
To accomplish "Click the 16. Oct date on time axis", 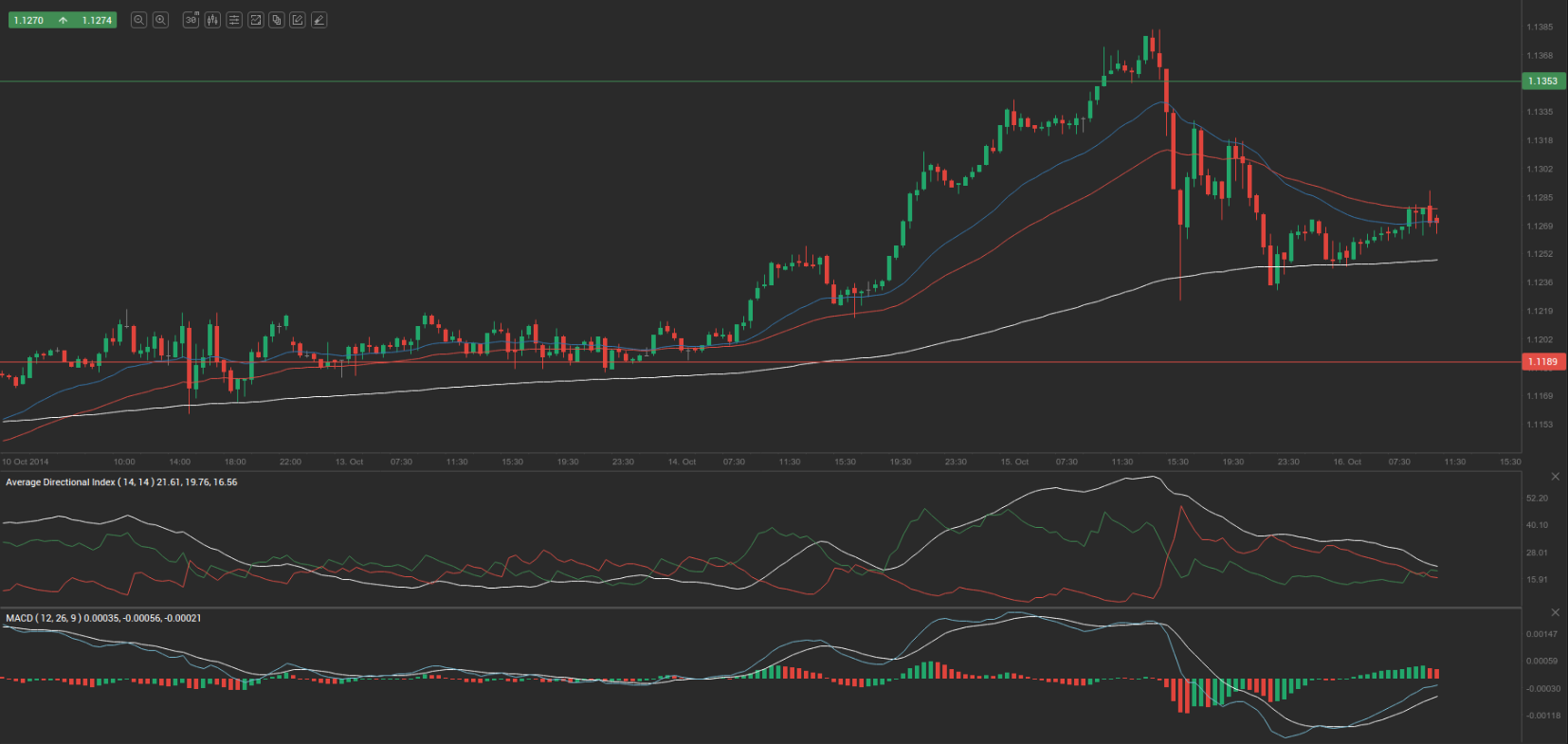I will tap(1347, 463).
